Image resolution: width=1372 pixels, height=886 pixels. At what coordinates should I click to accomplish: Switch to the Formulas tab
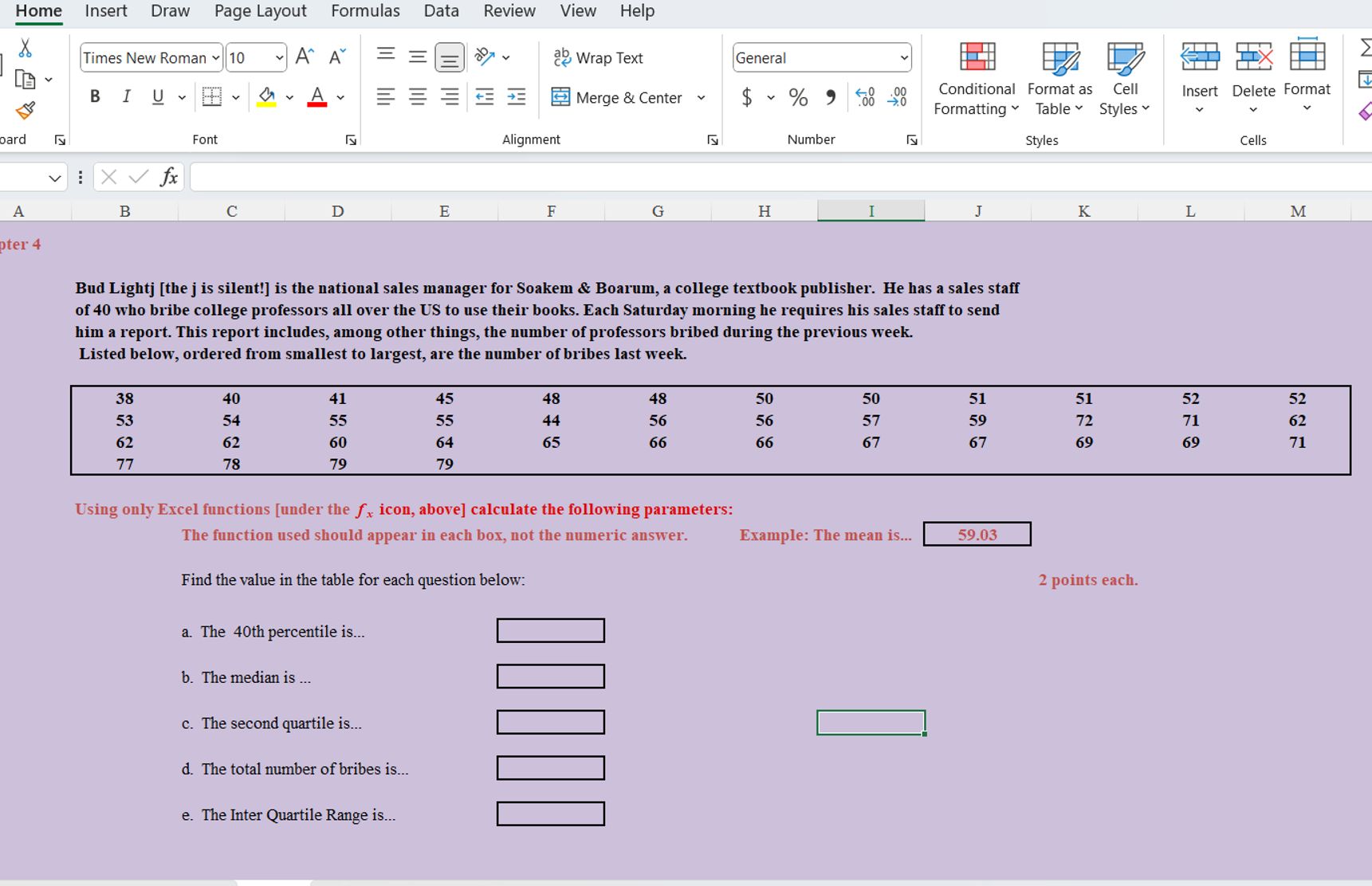click(x=365, y=10)
